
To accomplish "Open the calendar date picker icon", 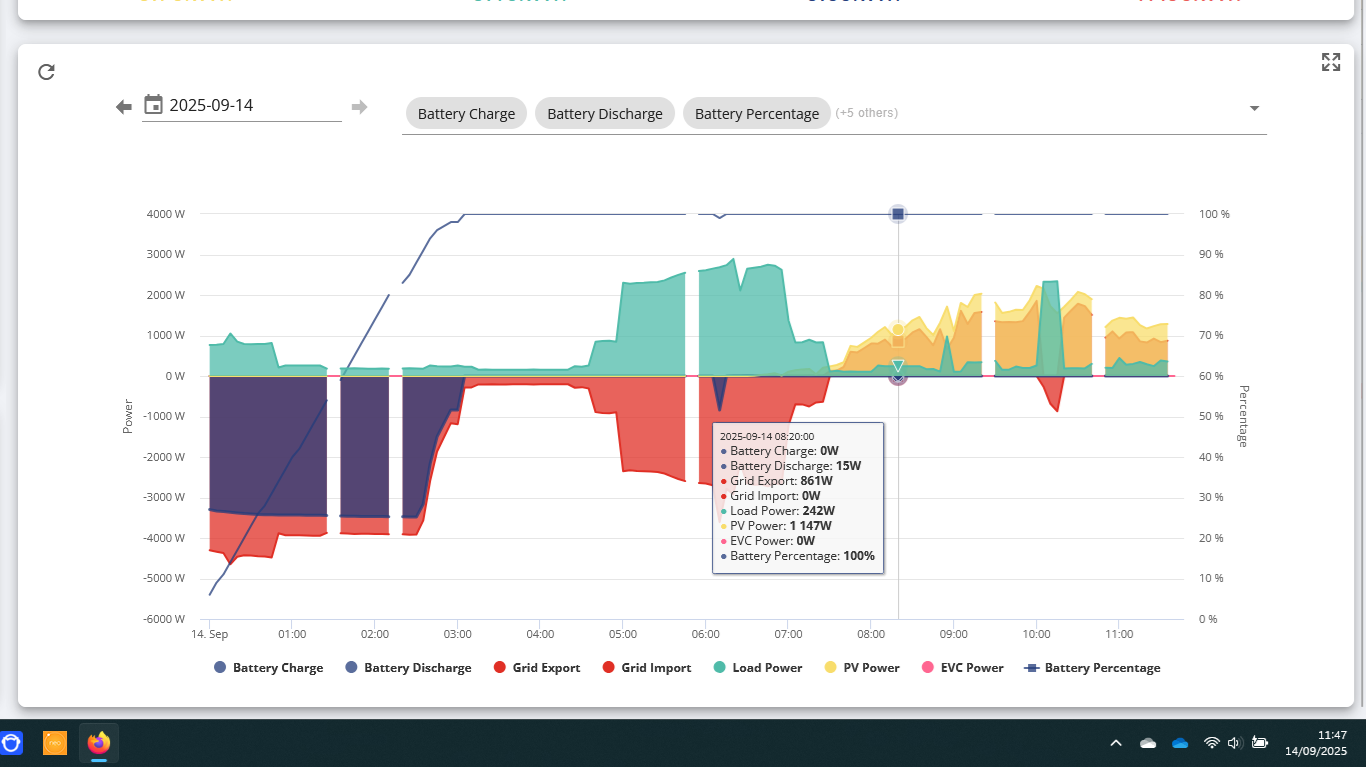I will [154, 105].
